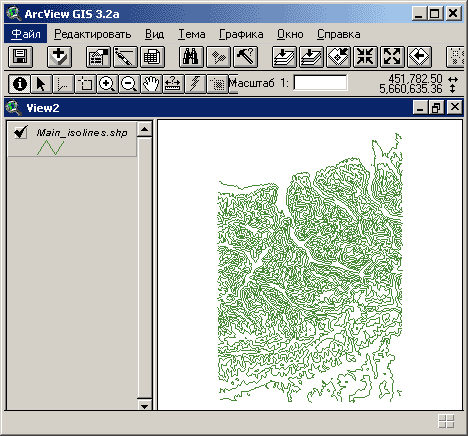468x436 pixels.
Task: Click the Save Project floppy disk icon
Action: tap(20, 56)
